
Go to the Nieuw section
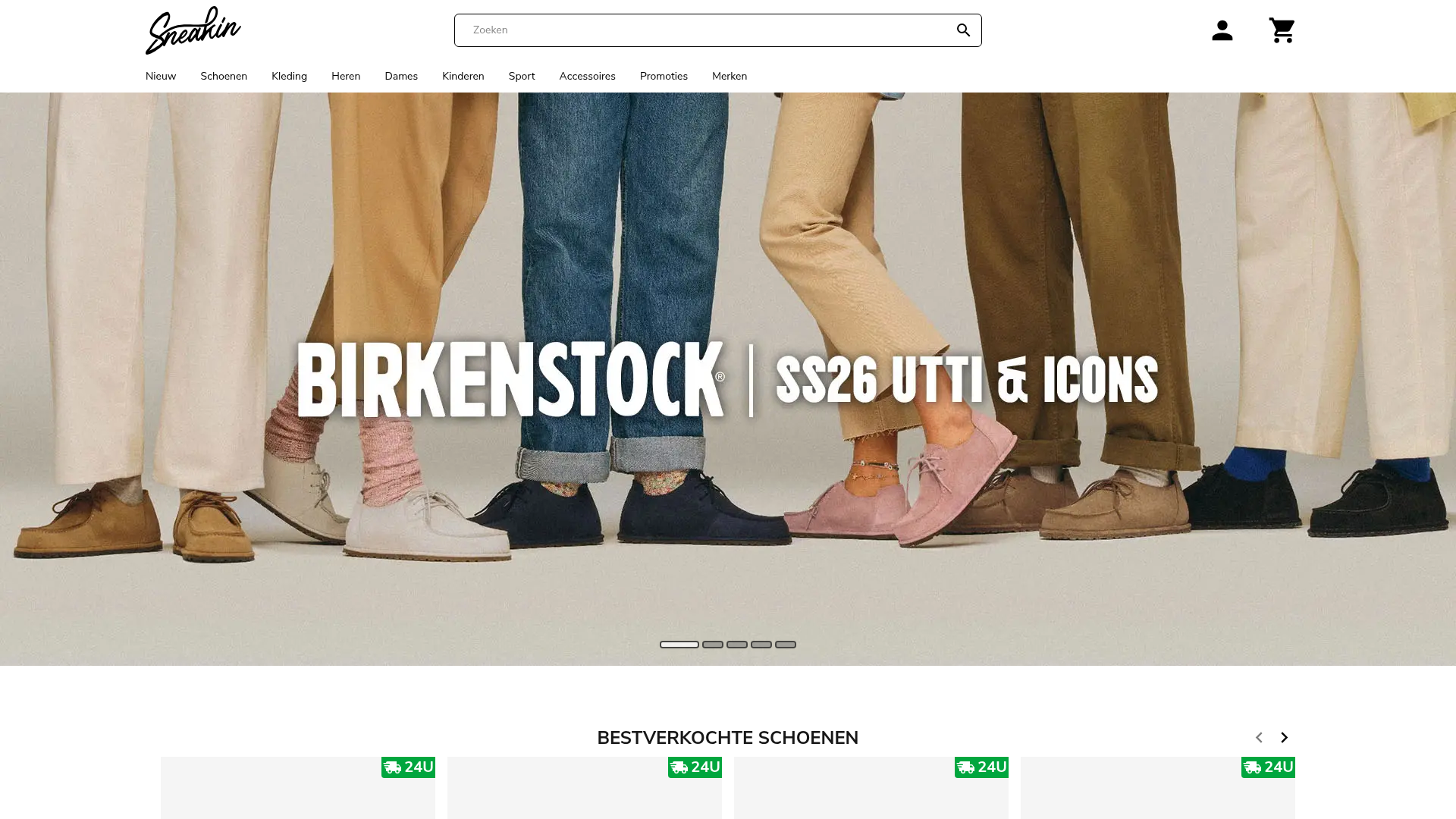coord(161,76)
